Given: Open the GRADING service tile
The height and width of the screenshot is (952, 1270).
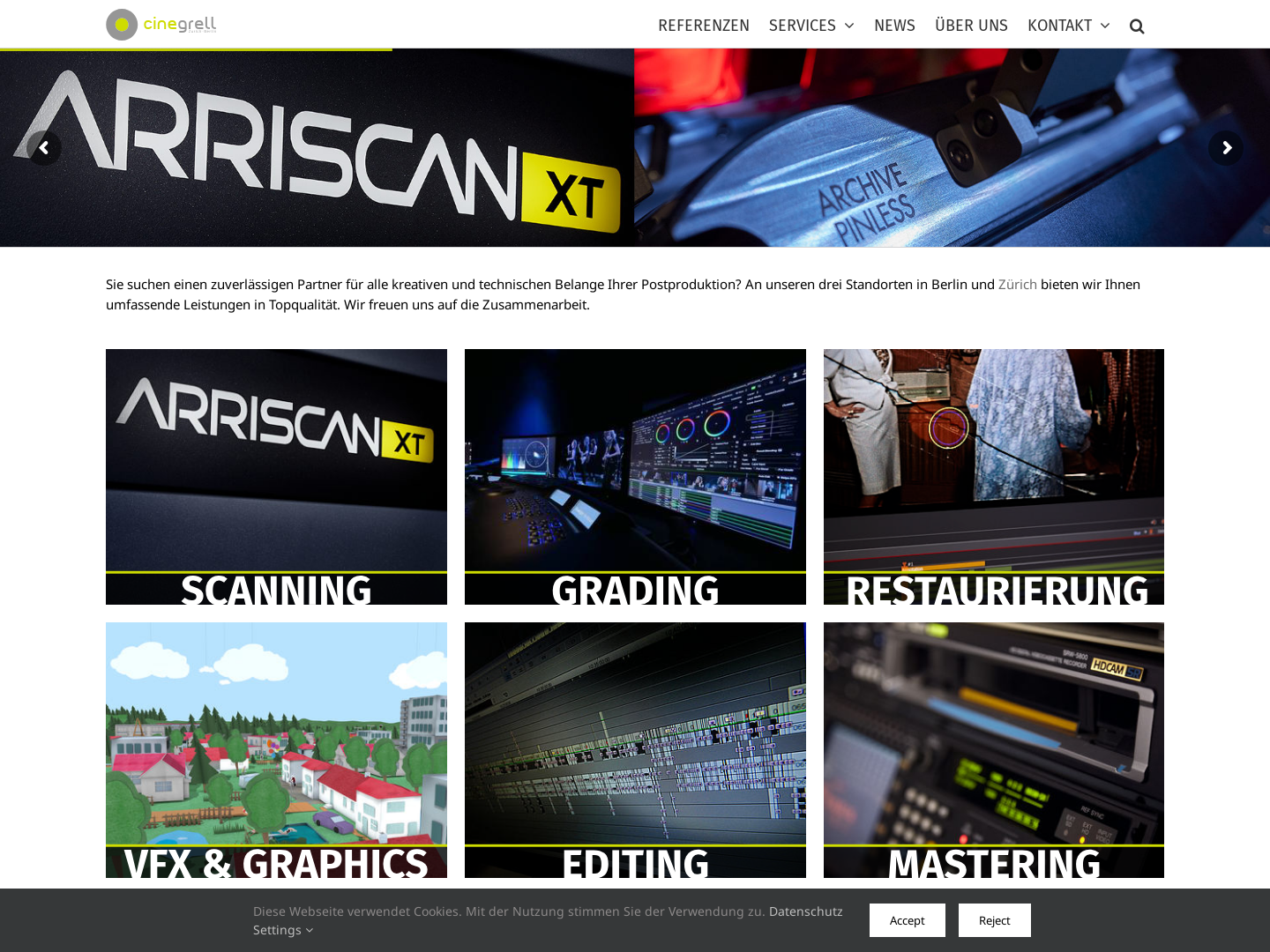Looking at the screenshot, I should tap(635, 477).
